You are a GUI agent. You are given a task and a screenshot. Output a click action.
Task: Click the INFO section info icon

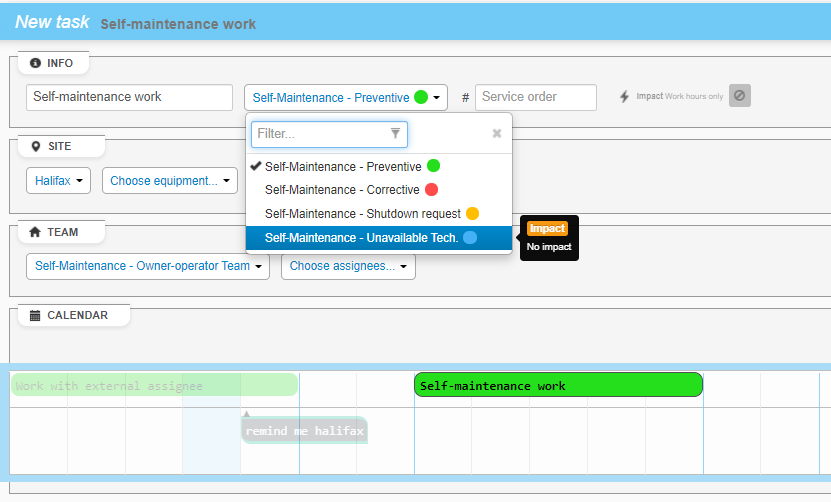click(36, 63)
